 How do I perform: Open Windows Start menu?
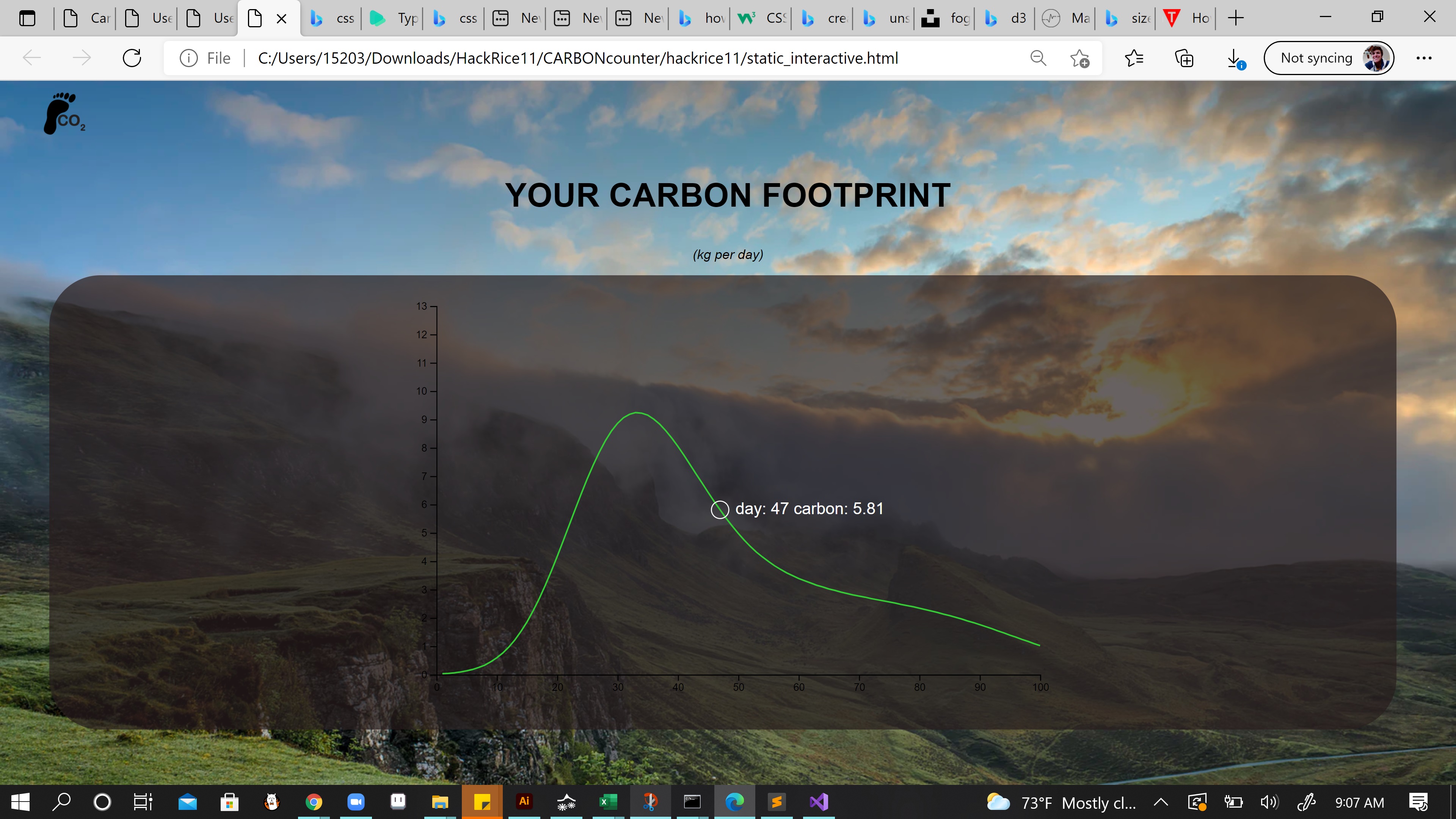[20, 802]
